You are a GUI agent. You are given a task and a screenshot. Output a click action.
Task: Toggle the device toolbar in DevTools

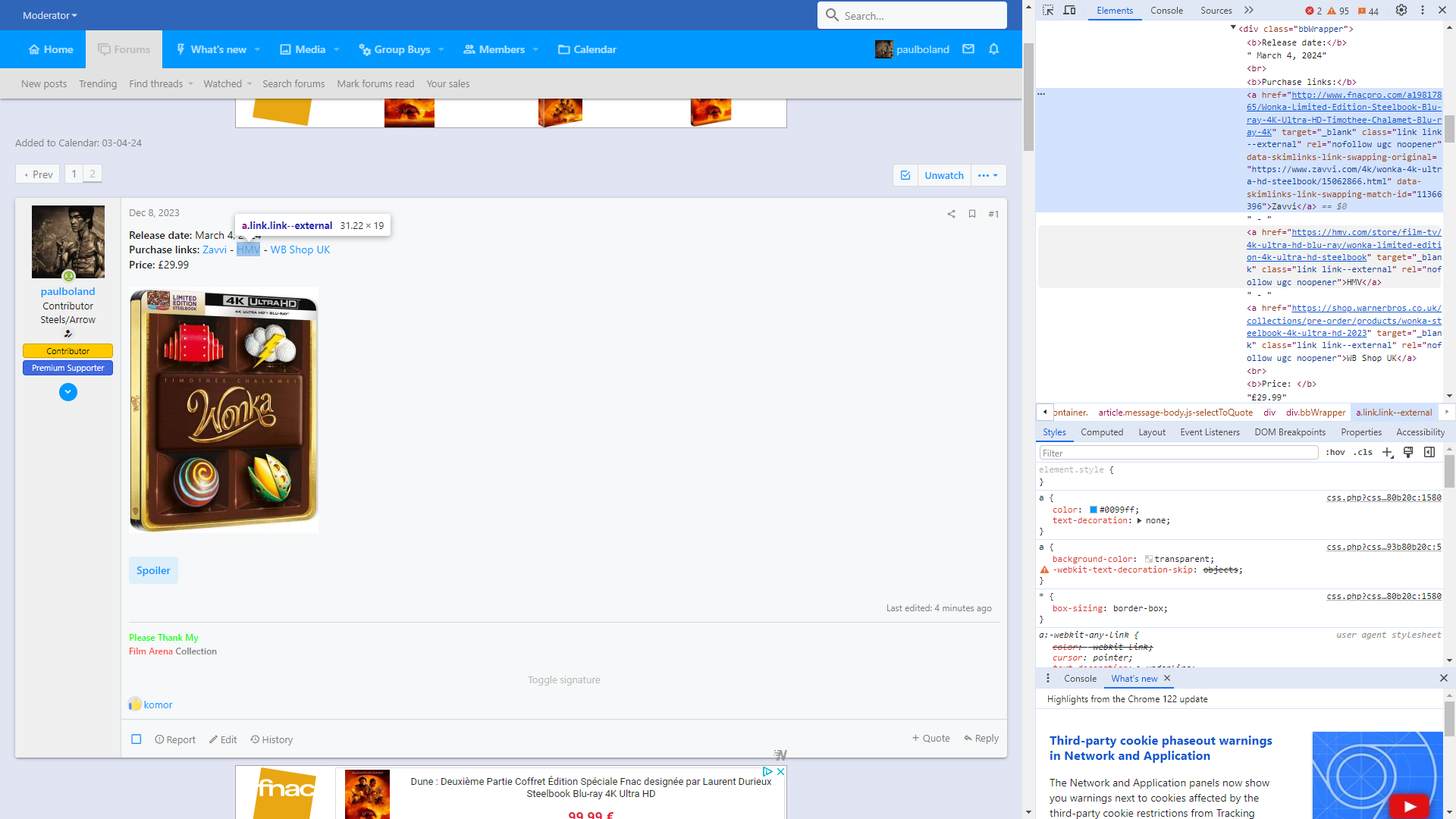tap(1069, 11)
